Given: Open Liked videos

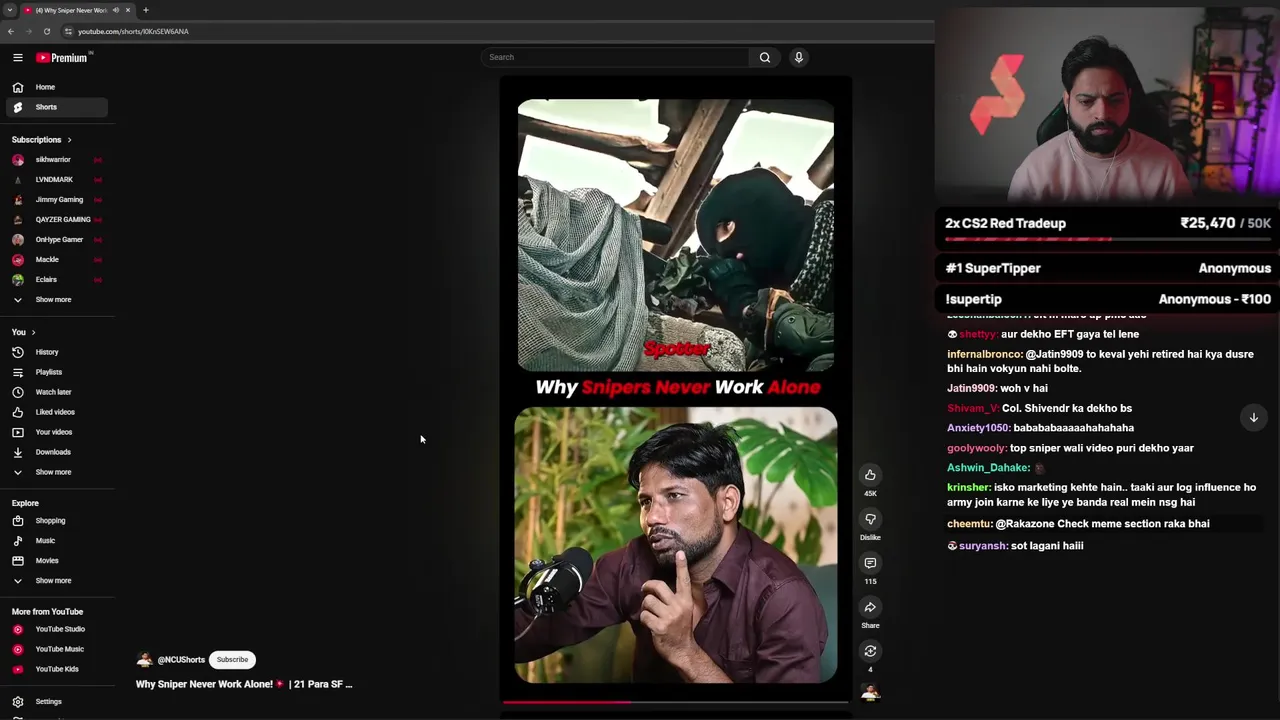Looking at the screenshot, I should (x=58, y=412).
